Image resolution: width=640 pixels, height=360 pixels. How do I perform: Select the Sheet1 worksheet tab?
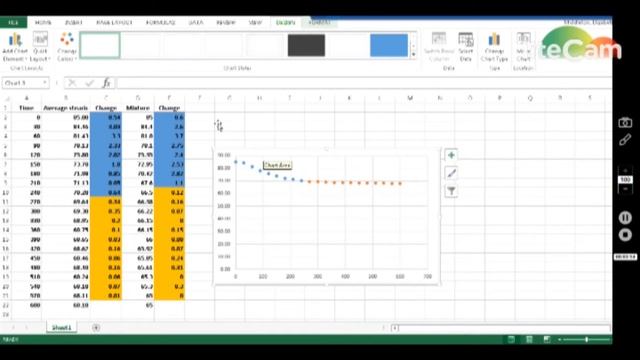pyautogui.click(x=62, y=327)
